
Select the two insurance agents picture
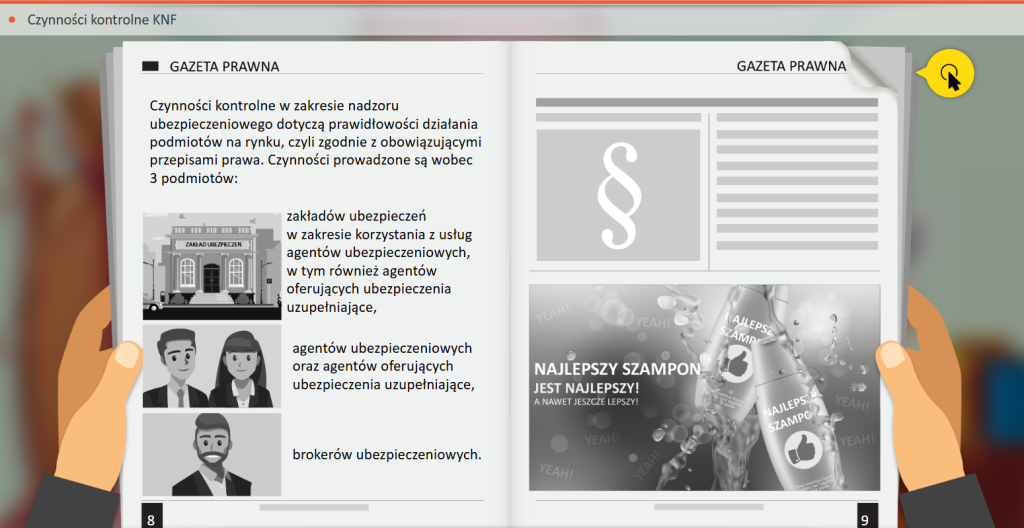tap(211, 366)
